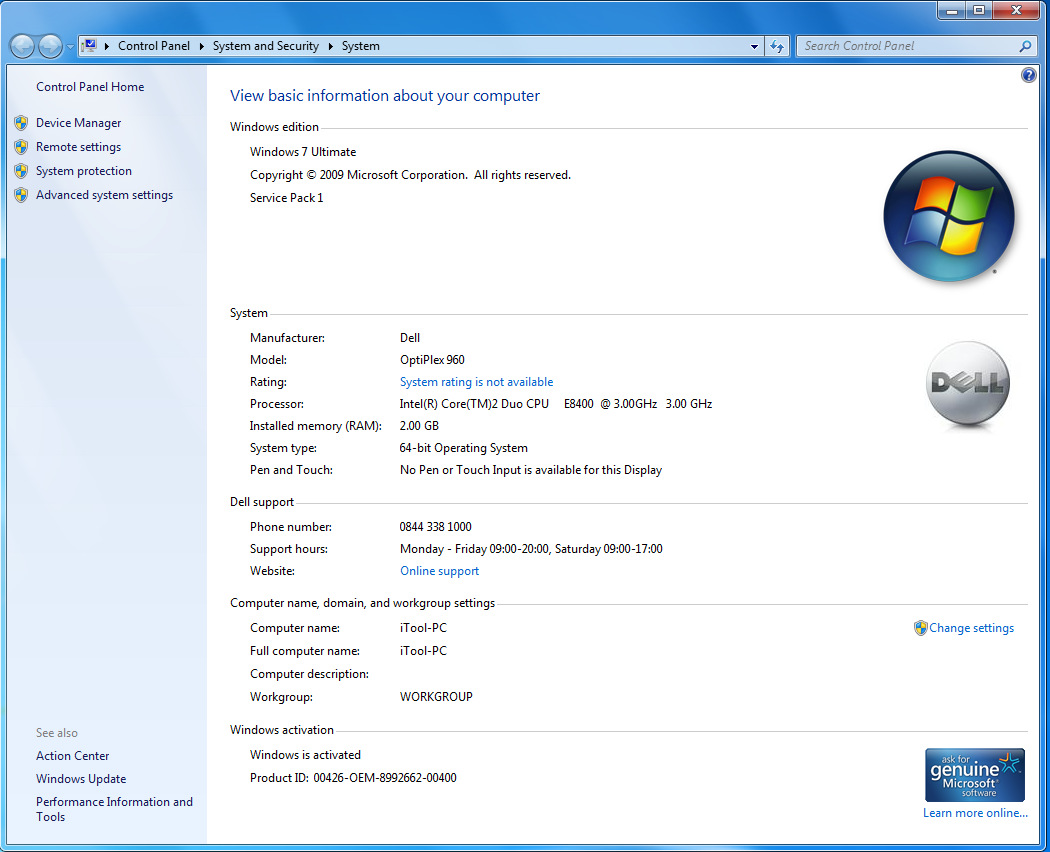Select the System breadcrumb

(360, 46)
